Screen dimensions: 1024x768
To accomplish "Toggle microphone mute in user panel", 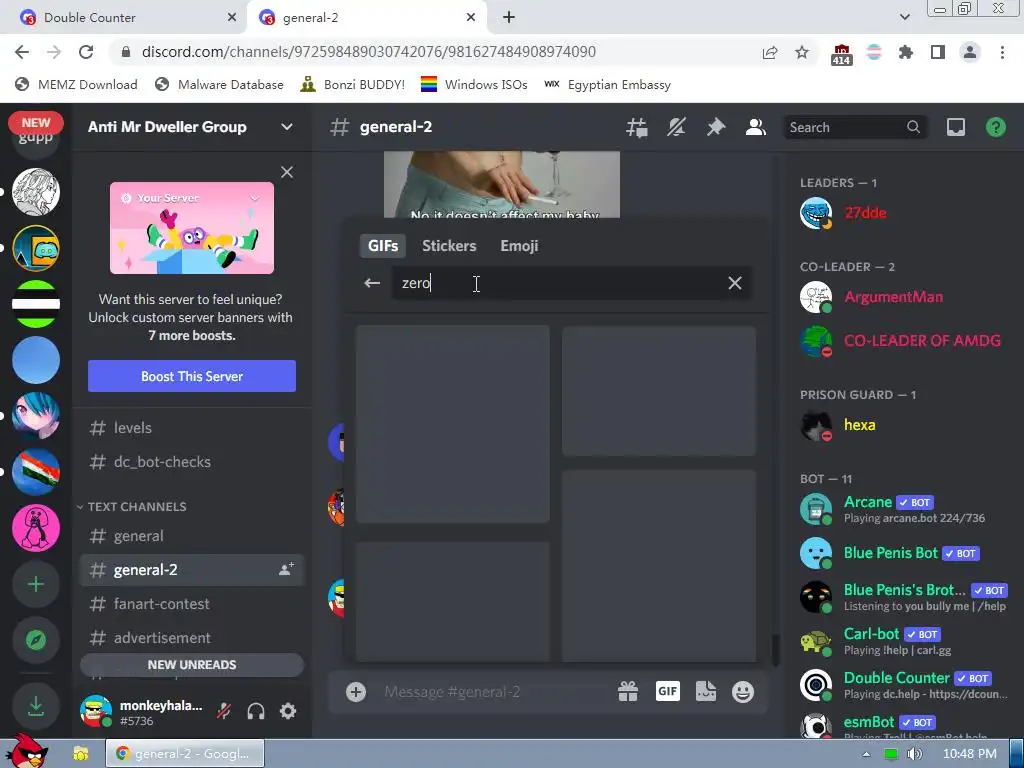I will (224, 711).
